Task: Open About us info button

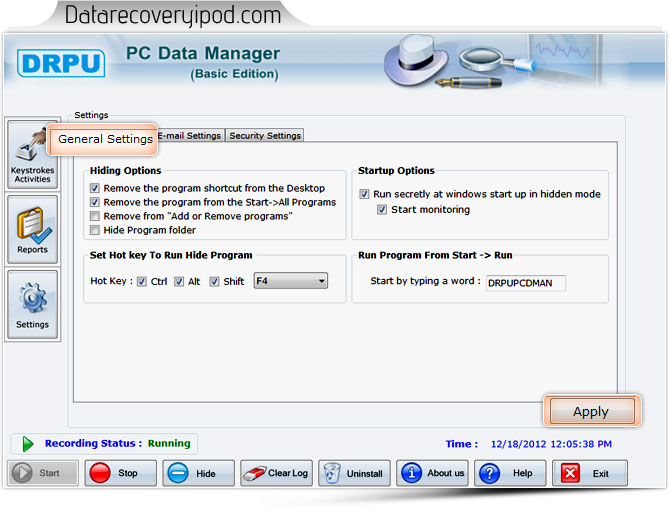Action: [x=432, y=473]
